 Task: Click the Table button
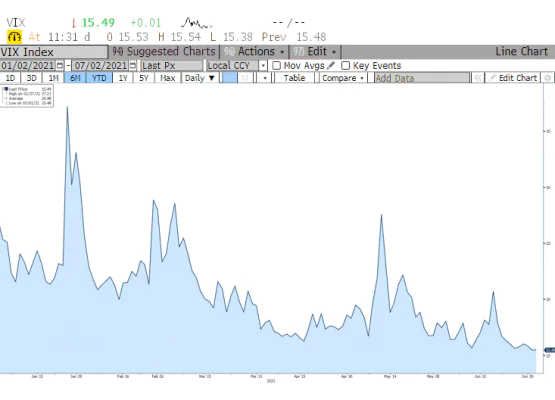click(294, 78)
